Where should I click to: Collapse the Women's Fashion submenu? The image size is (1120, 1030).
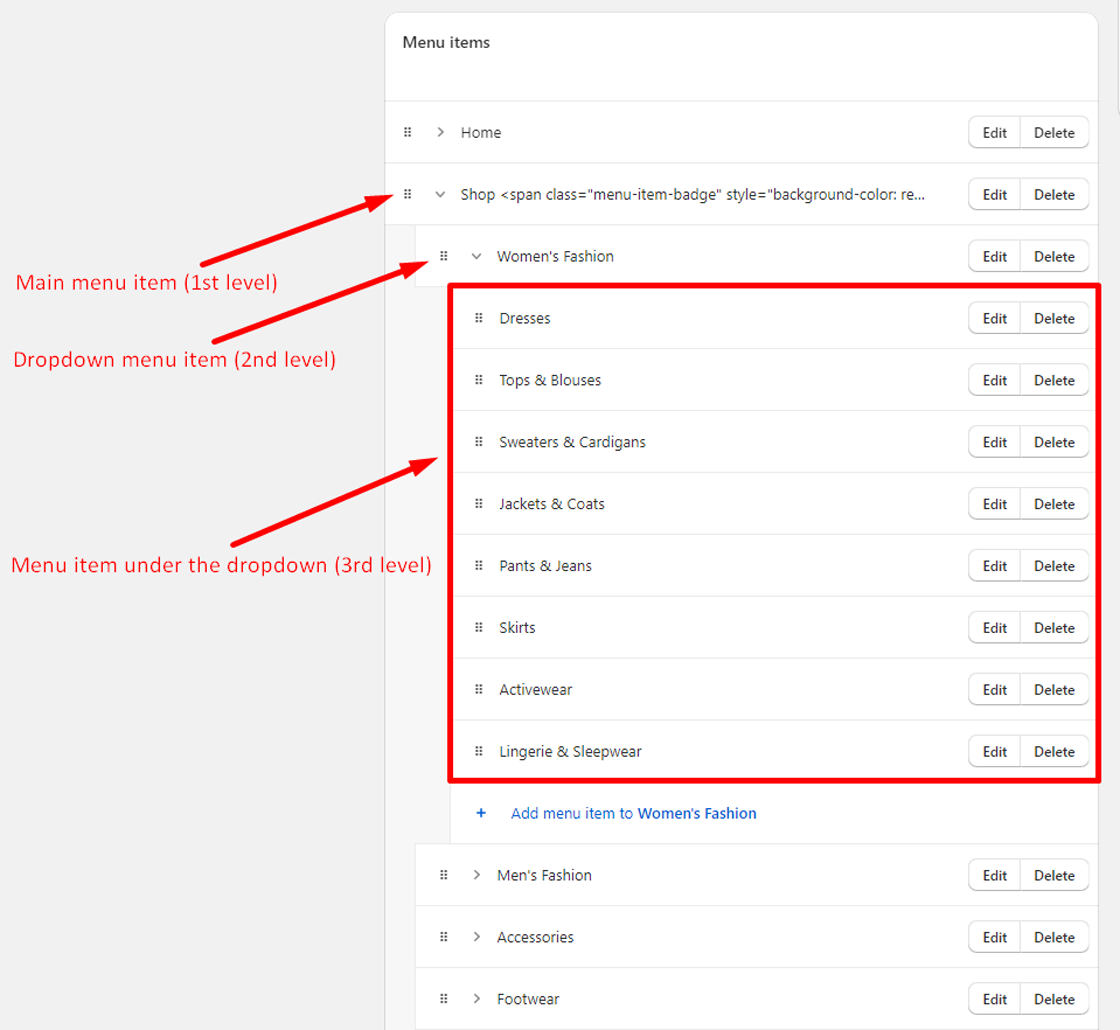point(476,257)
